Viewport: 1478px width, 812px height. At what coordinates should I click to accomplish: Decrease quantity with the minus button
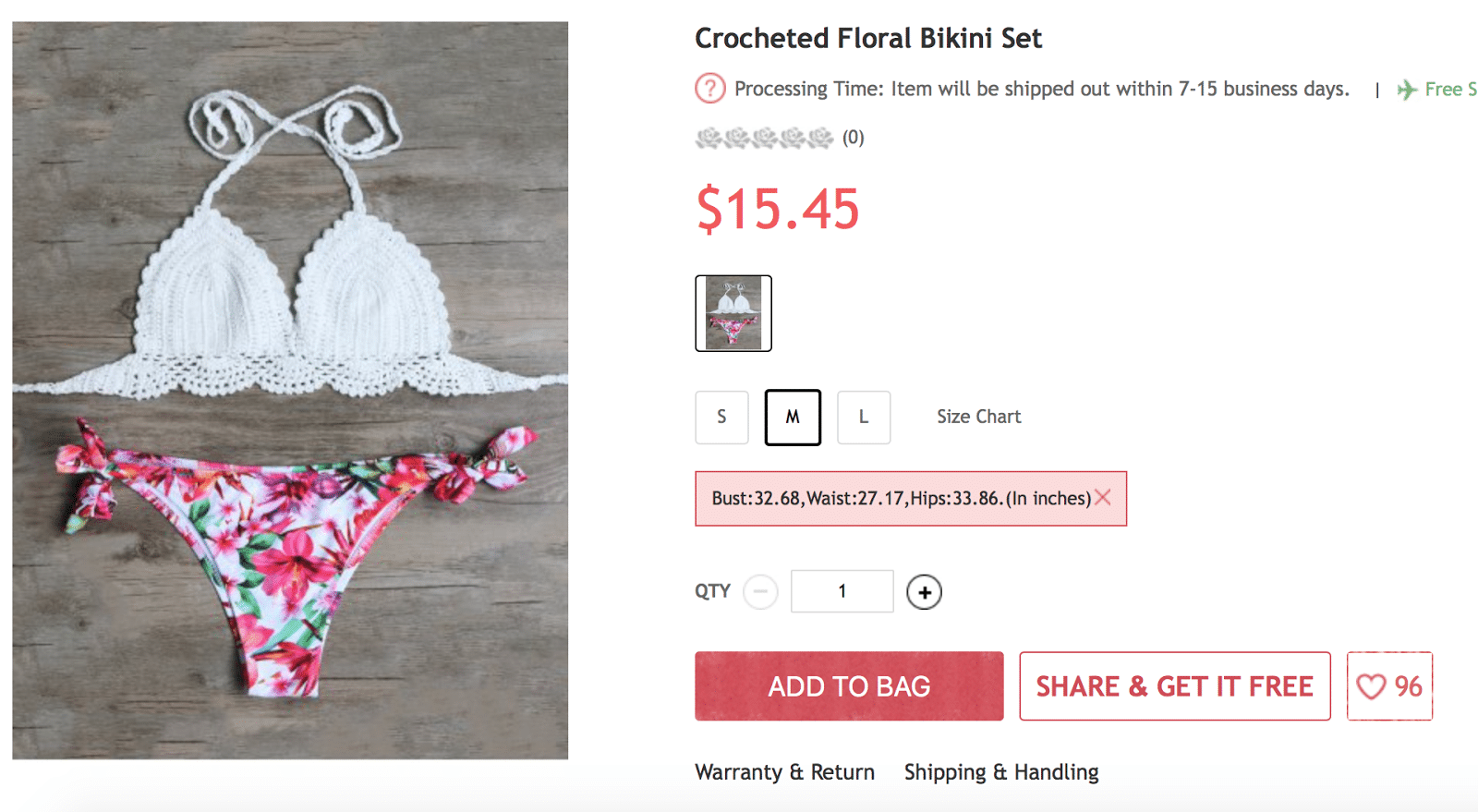(x=760, y=591)
